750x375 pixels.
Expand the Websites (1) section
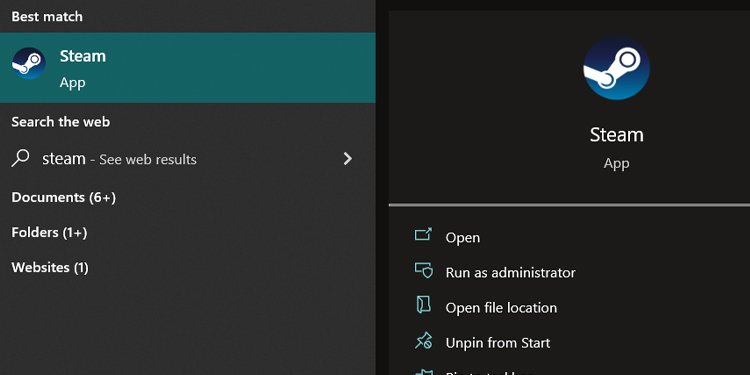point(50,267)
